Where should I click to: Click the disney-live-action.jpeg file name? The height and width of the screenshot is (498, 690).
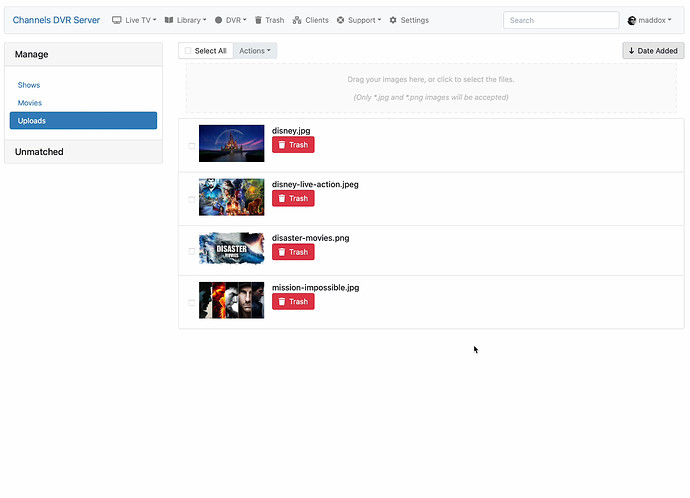click(315, 184)
